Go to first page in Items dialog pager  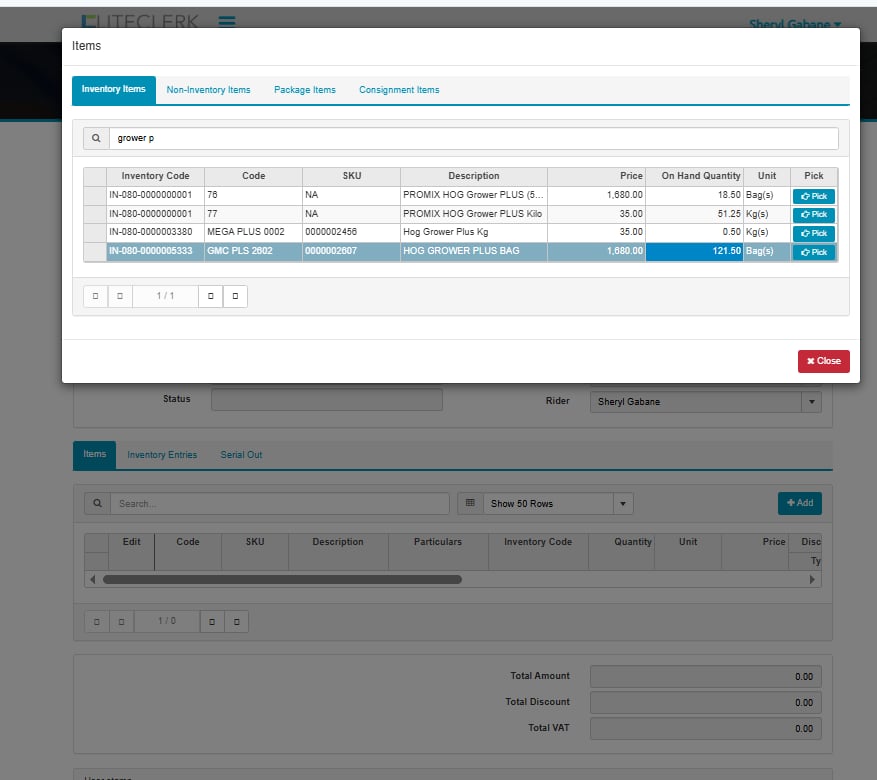click(x=95, y=296)
